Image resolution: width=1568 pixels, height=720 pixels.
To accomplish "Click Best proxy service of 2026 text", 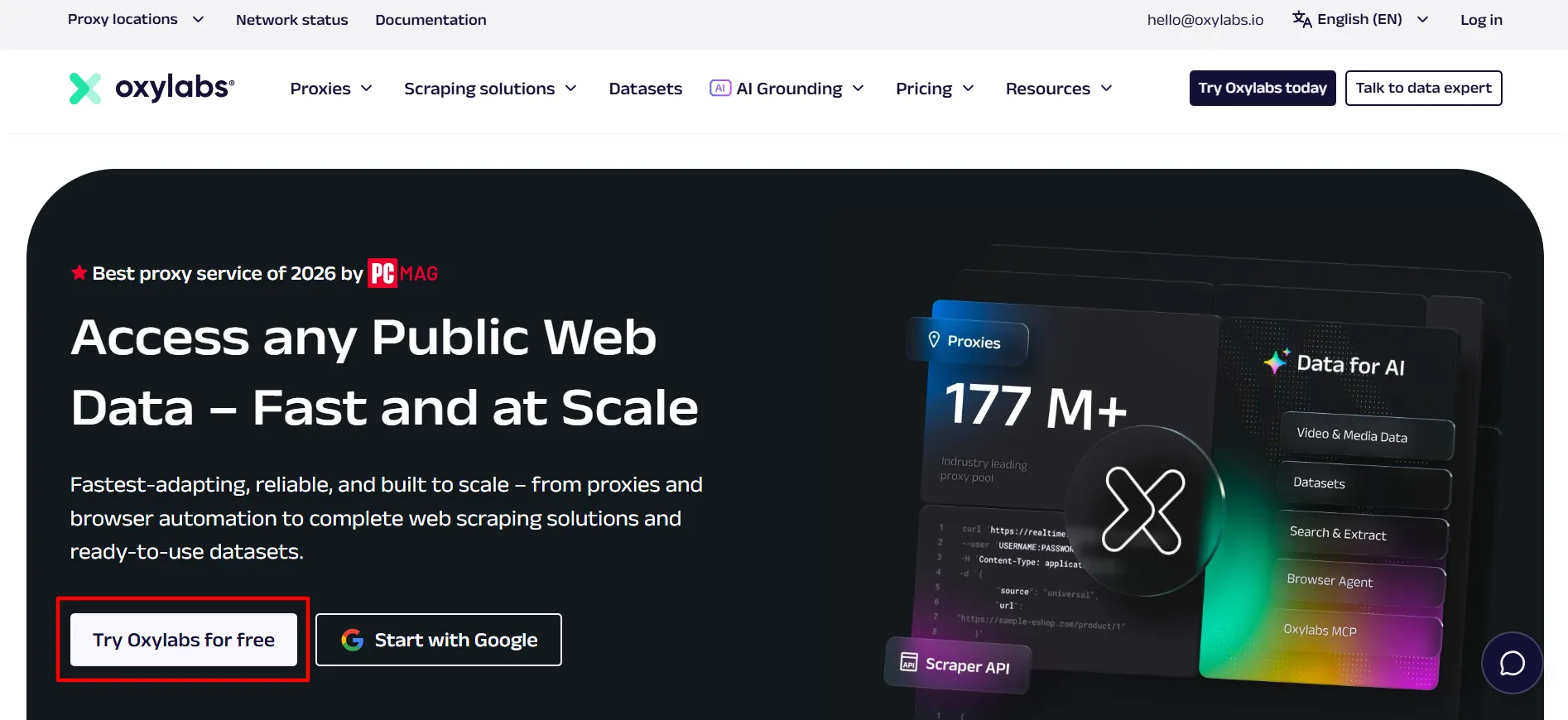I will 228,273.
